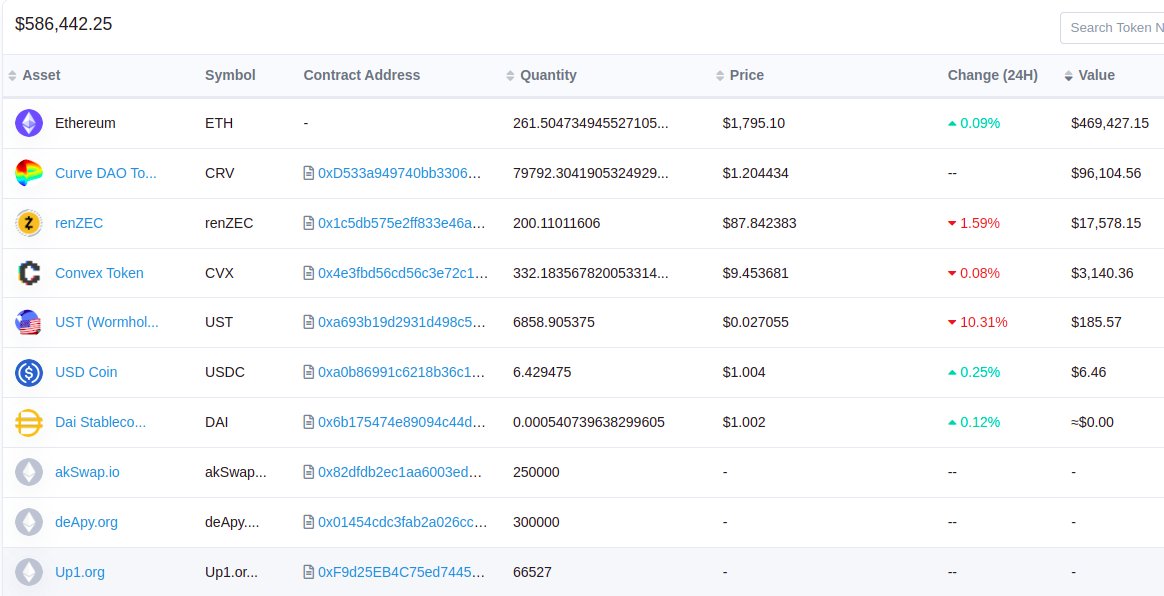Click contract document icon in renZEC row

[309, 223]
